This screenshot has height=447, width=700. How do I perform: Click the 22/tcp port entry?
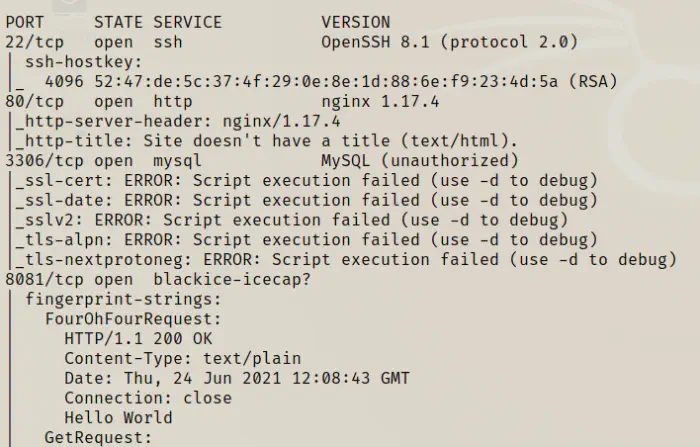click(35, 42)
